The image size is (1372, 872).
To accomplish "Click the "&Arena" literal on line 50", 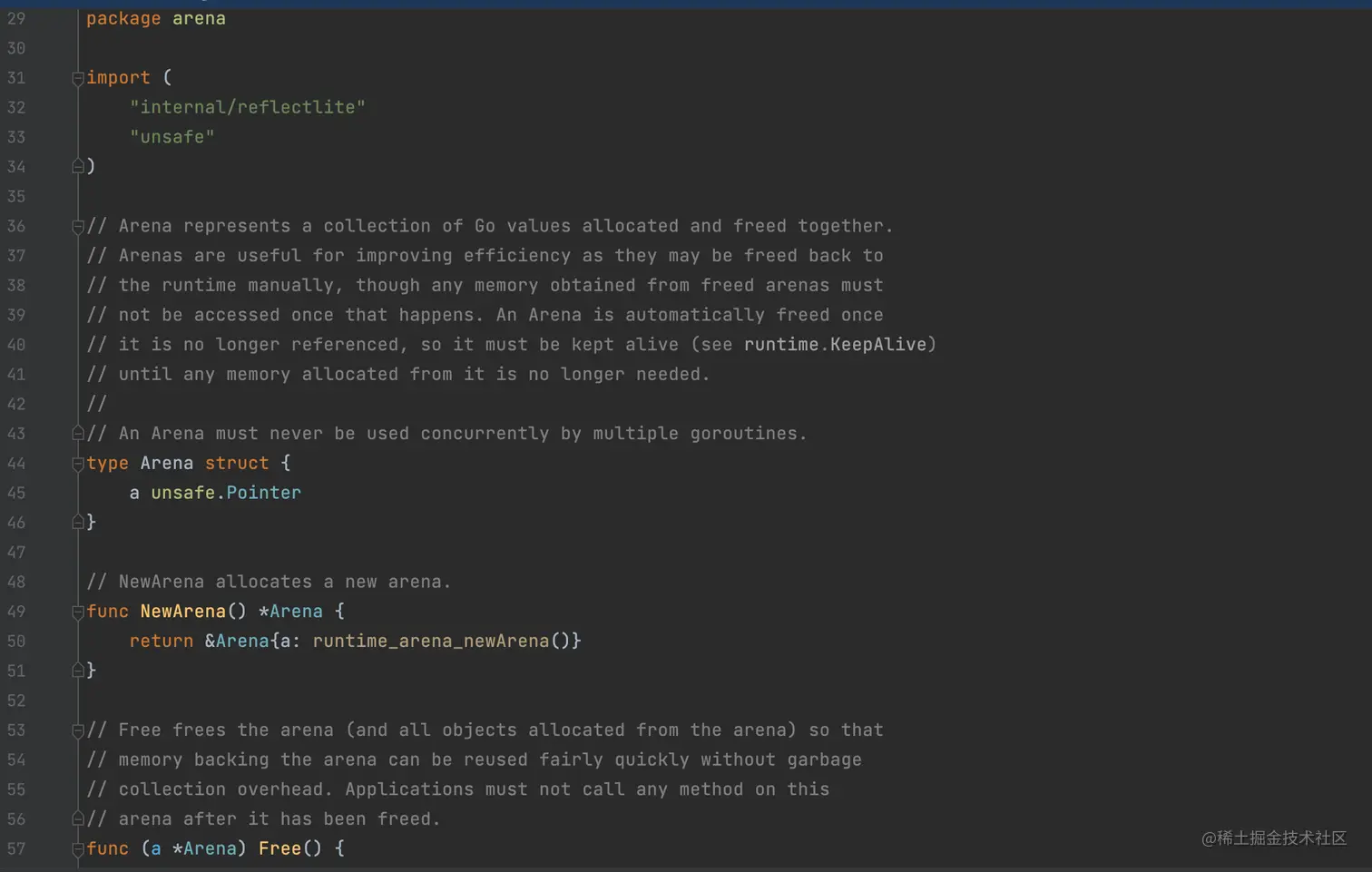I will tap(237, 642).
